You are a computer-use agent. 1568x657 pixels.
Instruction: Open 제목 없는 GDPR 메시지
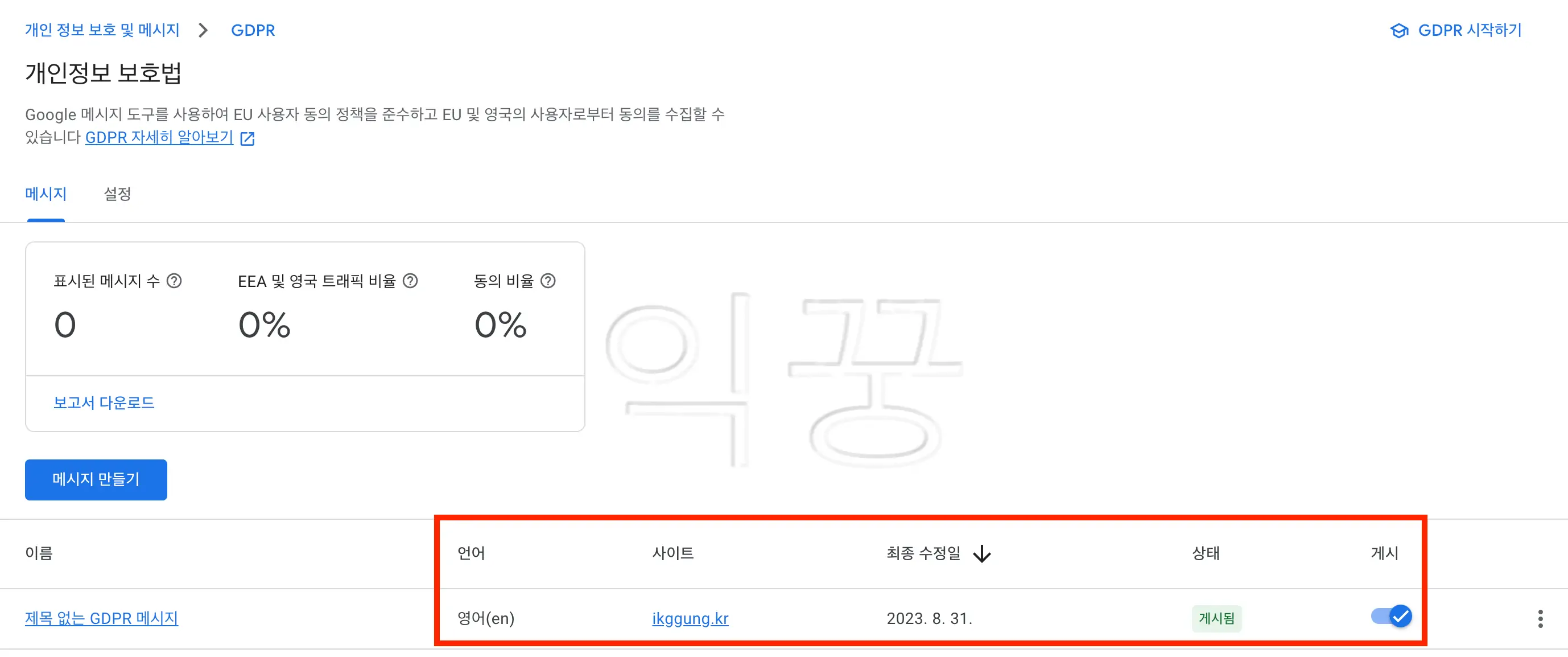click(101, 618)
